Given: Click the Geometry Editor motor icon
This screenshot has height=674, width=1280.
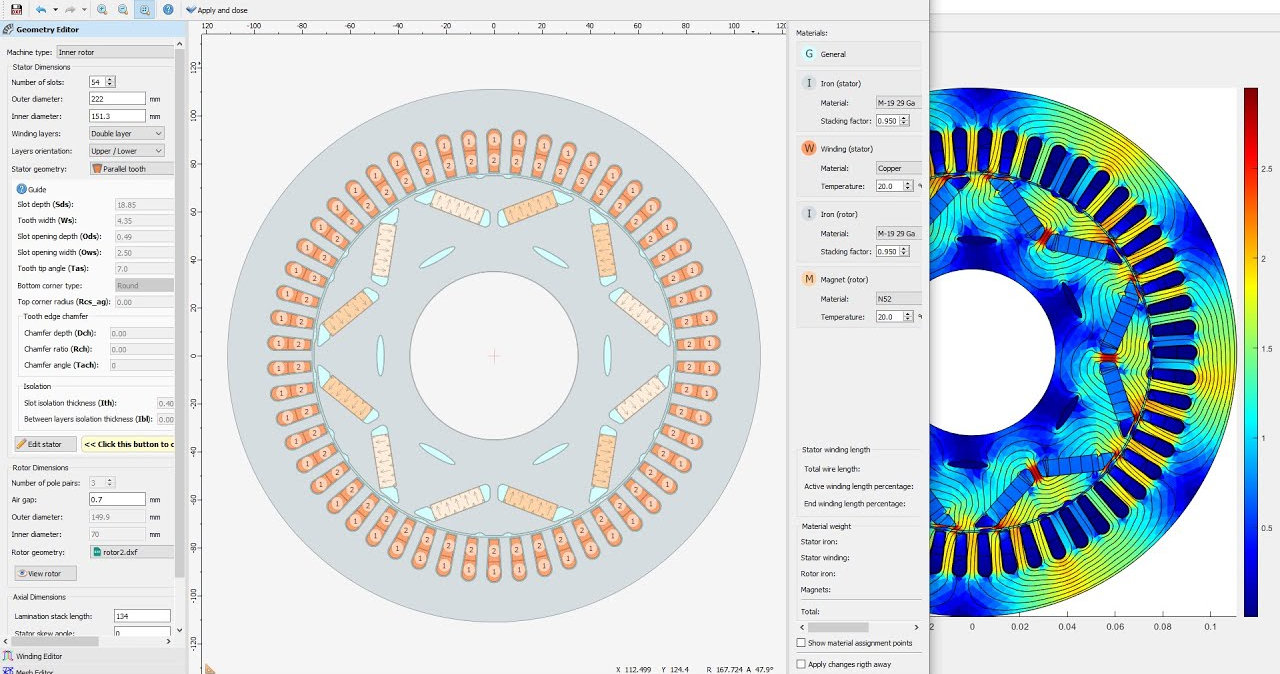Looking at the screenshot, I should pos(8,30).
